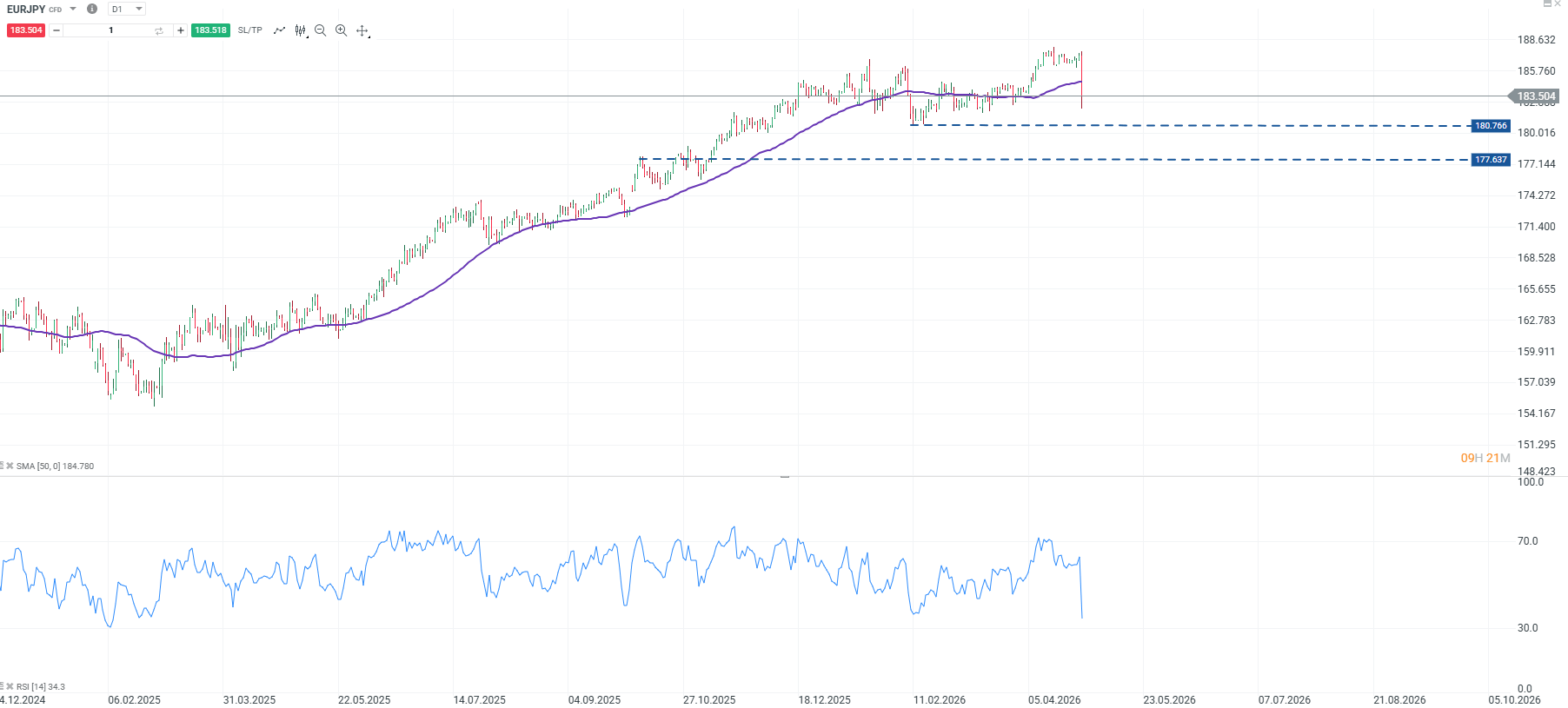Image resolution: width=1568 pixels, height=708 pixels.
Task: Zoom in the chart
Action: click(341, 30)
